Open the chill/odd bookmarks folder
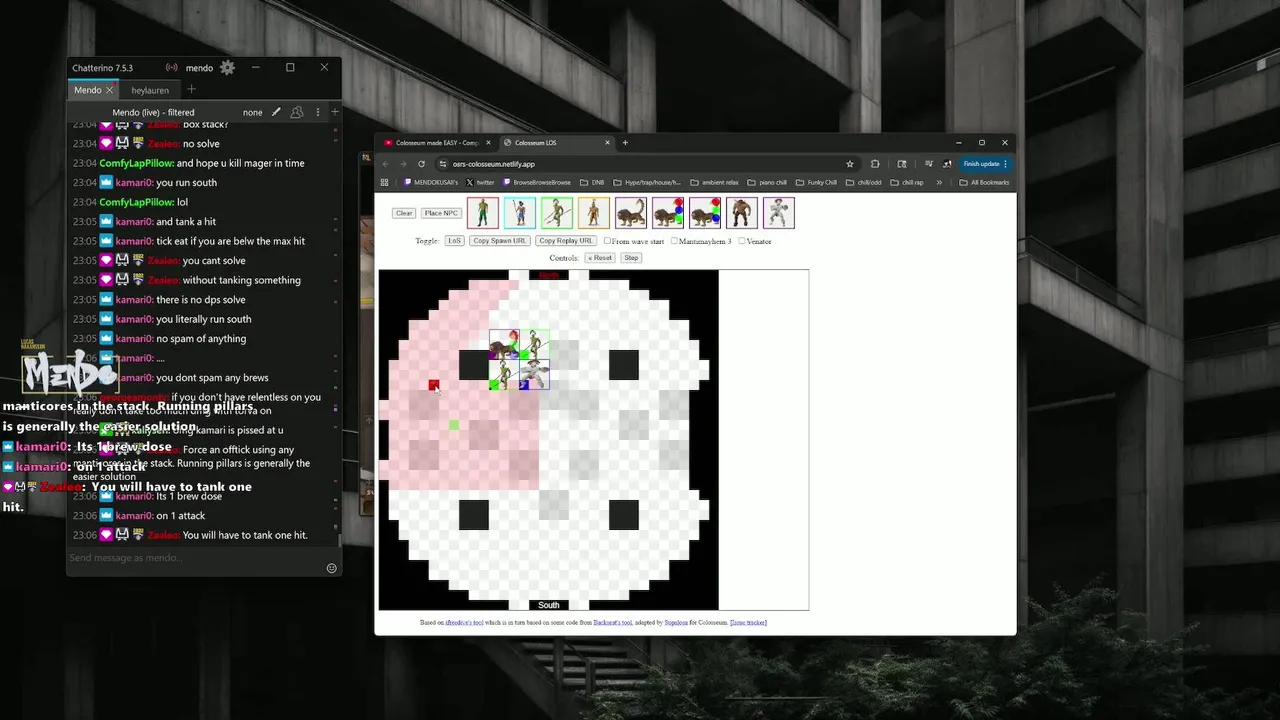The width and height of the screenshot is (1280, 720). (x=864, y=183)
